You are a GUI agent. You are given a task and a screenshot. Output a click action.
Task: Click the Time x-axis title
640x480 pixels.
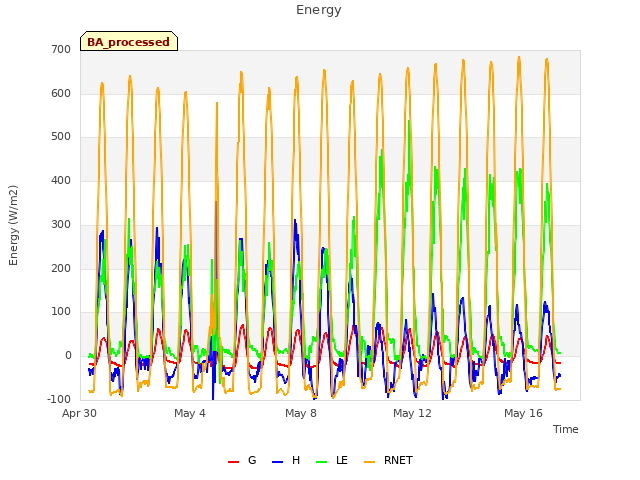[x=565, y=429]
